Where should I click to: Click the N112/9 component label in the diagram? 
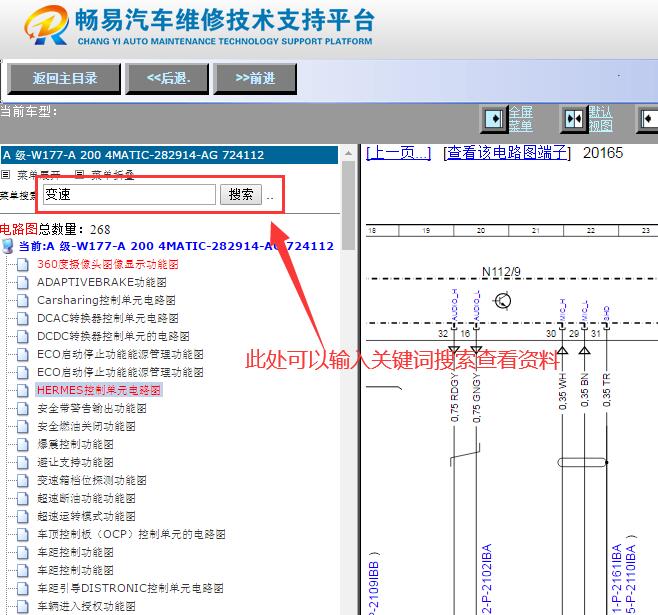tap(501, 272)
